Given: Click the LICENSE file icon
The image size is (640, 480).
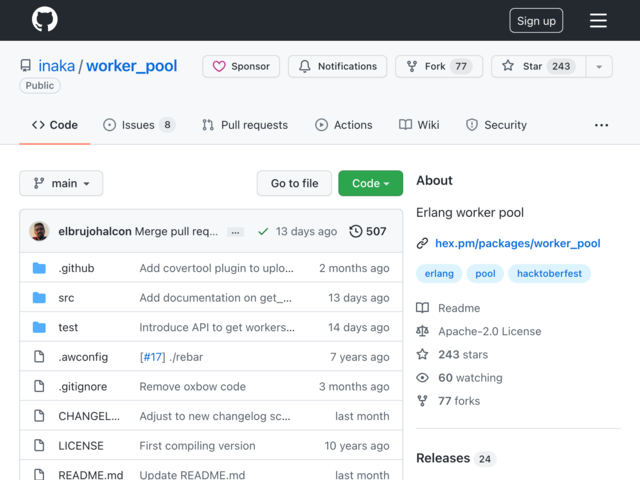Looking at the screenshot, I should tap(39, 445).
